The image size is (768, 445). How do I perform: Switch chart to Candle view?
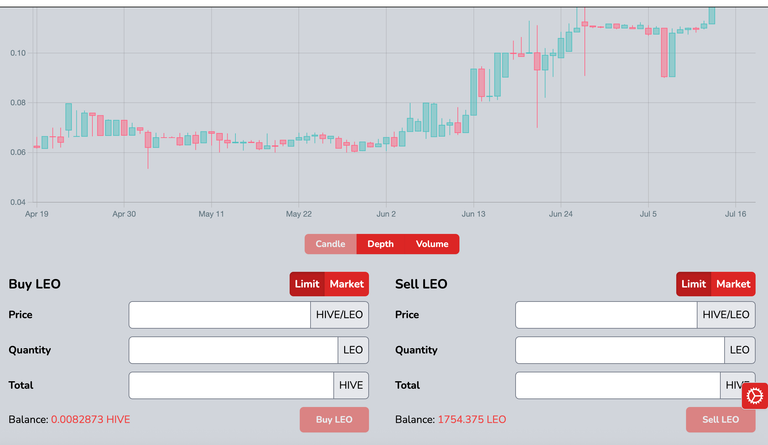point(331,244)
